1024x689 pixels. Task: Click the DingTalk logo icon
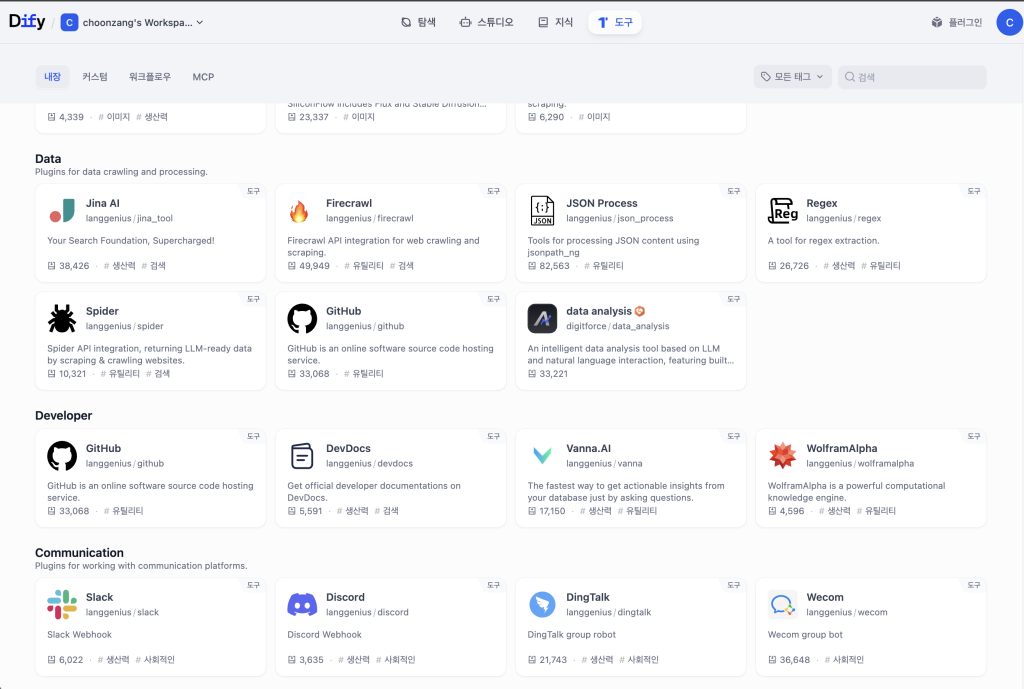(542, 604)
